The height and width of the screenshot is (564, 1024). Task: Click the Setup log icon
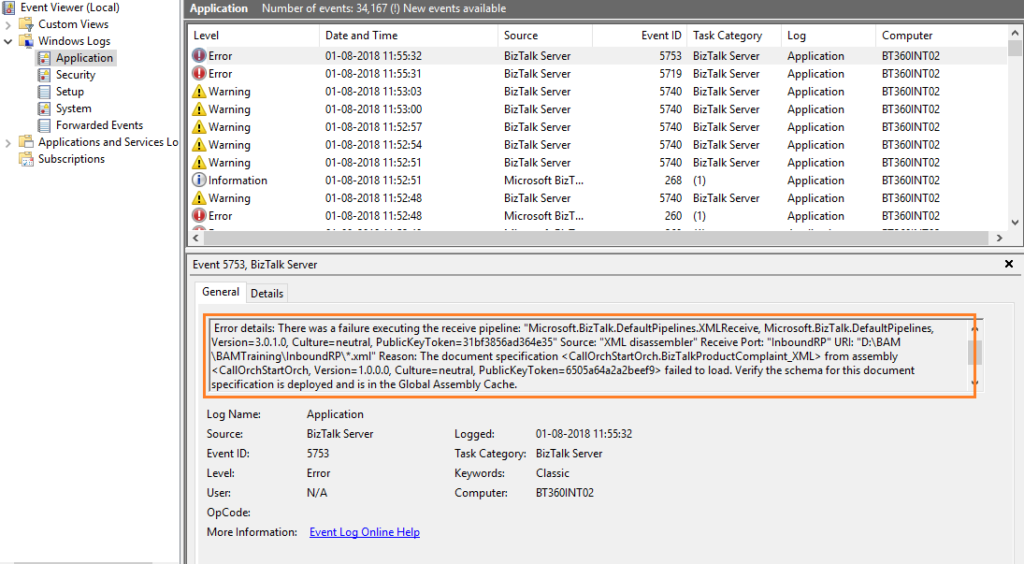tap(44, 92)
